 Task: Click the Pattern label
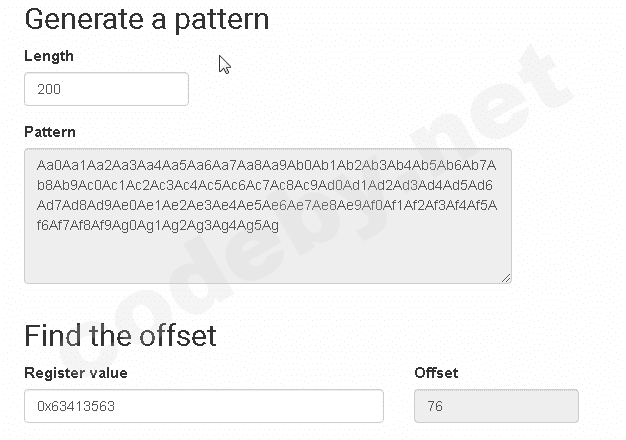tap(50, 132)
